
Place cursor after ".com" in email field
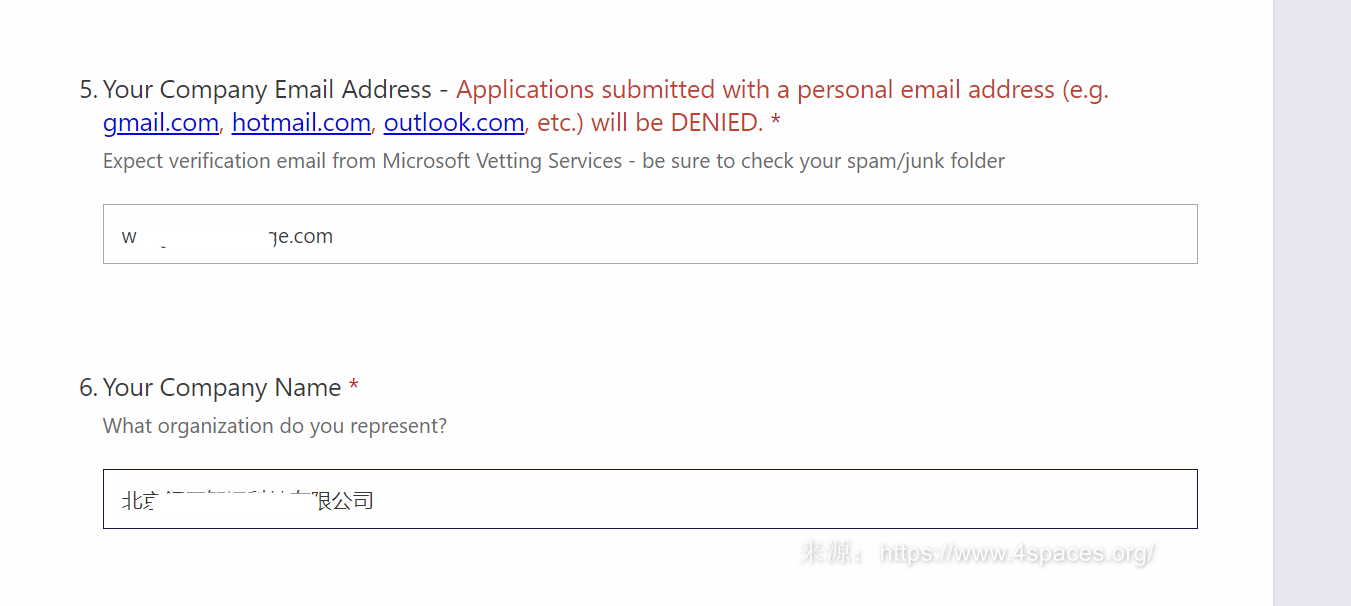click(x=334, y=236)
